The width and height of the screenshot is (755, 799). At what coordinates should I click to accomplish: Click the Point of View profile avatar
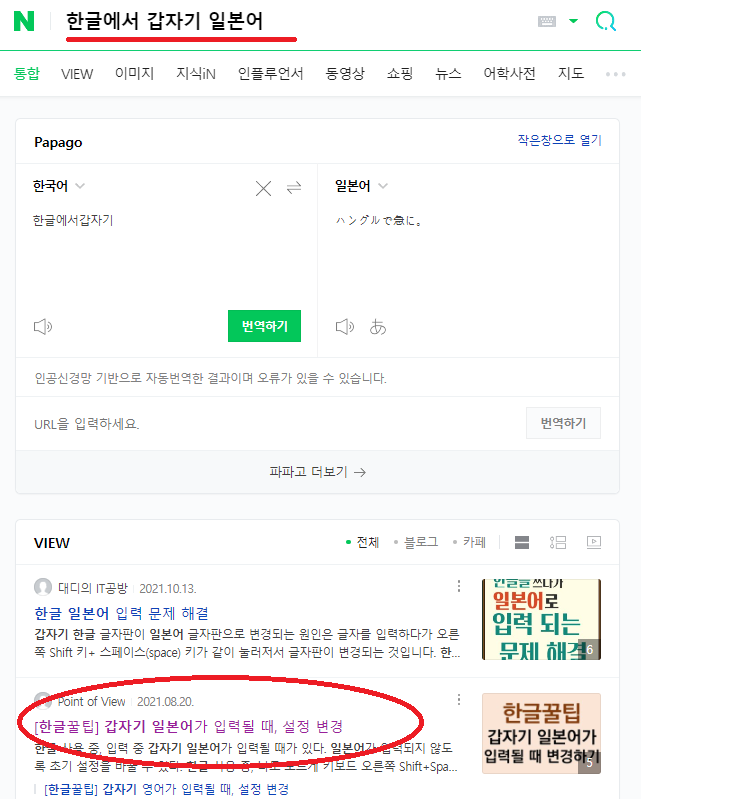coord(43,701)
